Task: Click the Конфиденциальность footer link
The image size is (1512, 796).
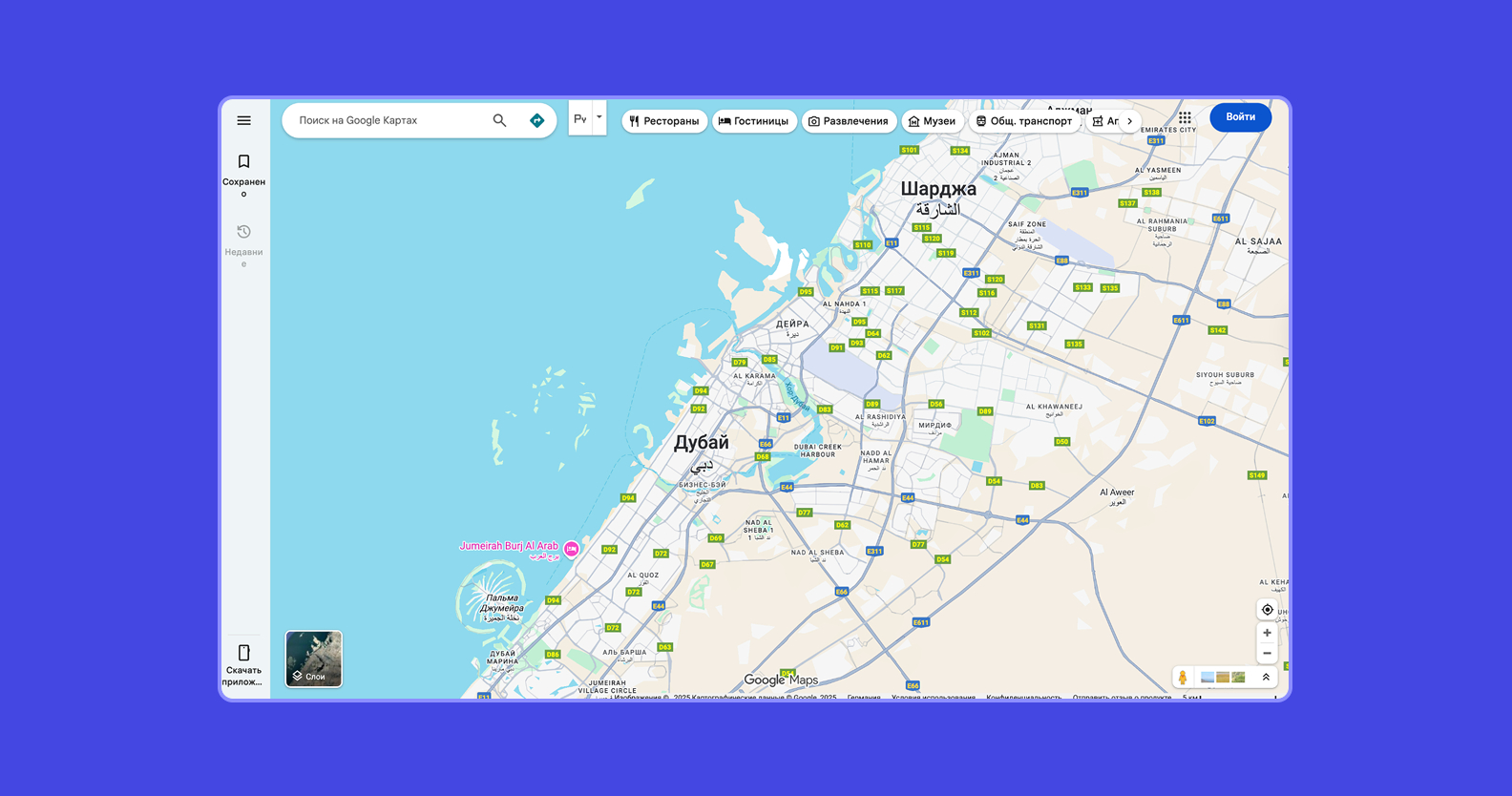Action: (1023, 698)
